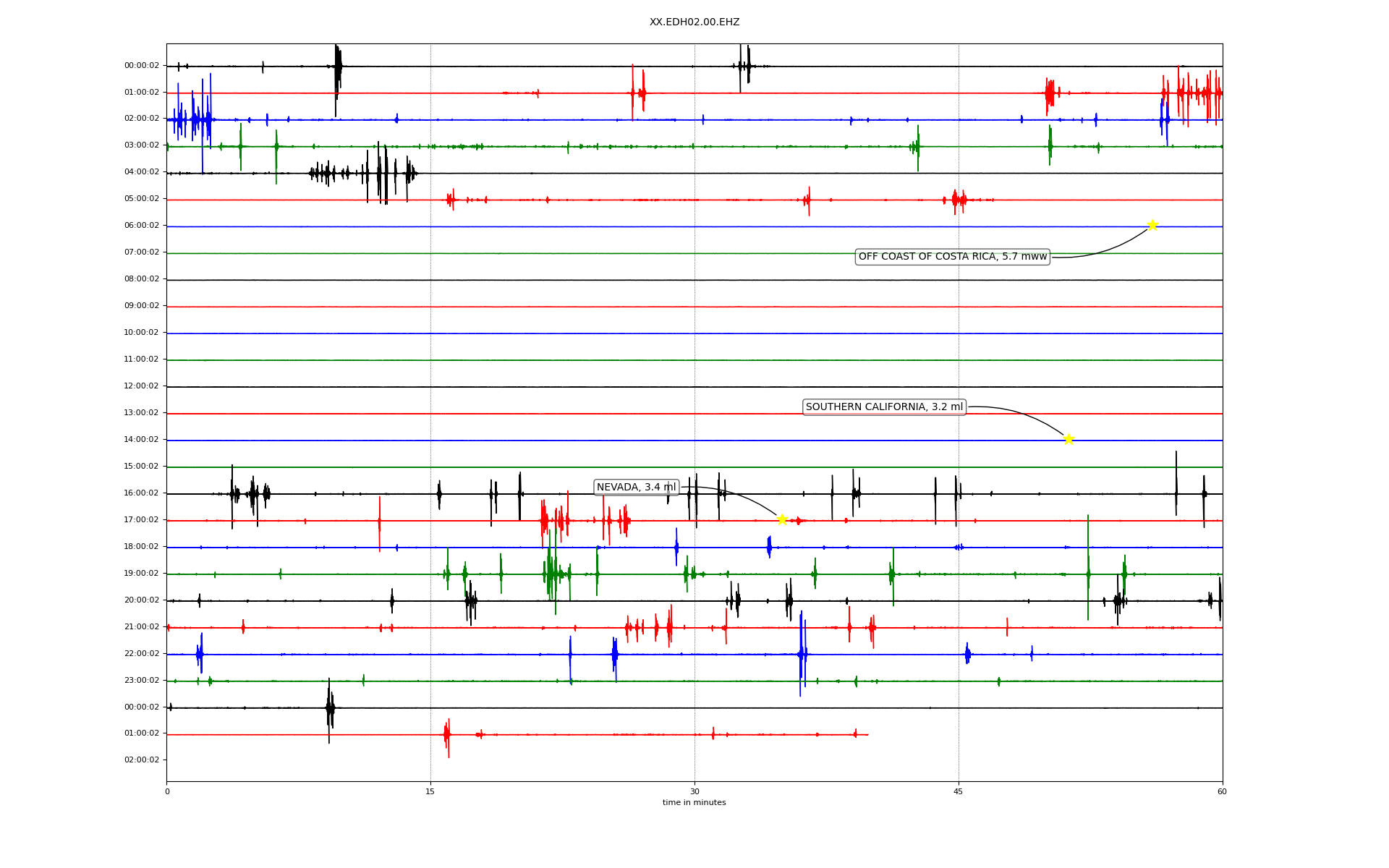Click the Costa Rica earthquake star marker

(x=1152, y=225)
